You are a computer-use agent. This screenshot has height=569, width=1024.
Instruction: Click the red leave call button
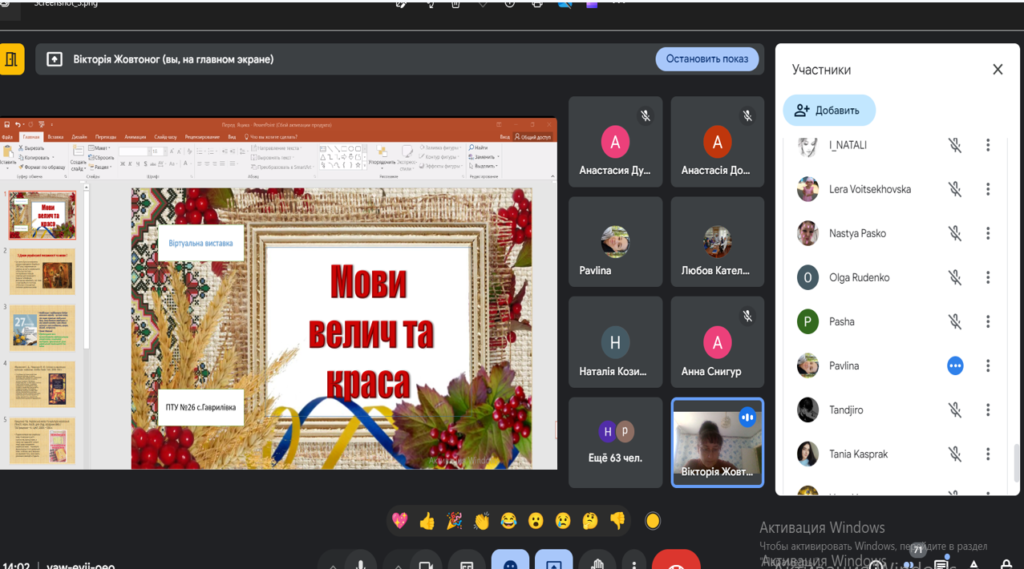(x=676, y=563)
